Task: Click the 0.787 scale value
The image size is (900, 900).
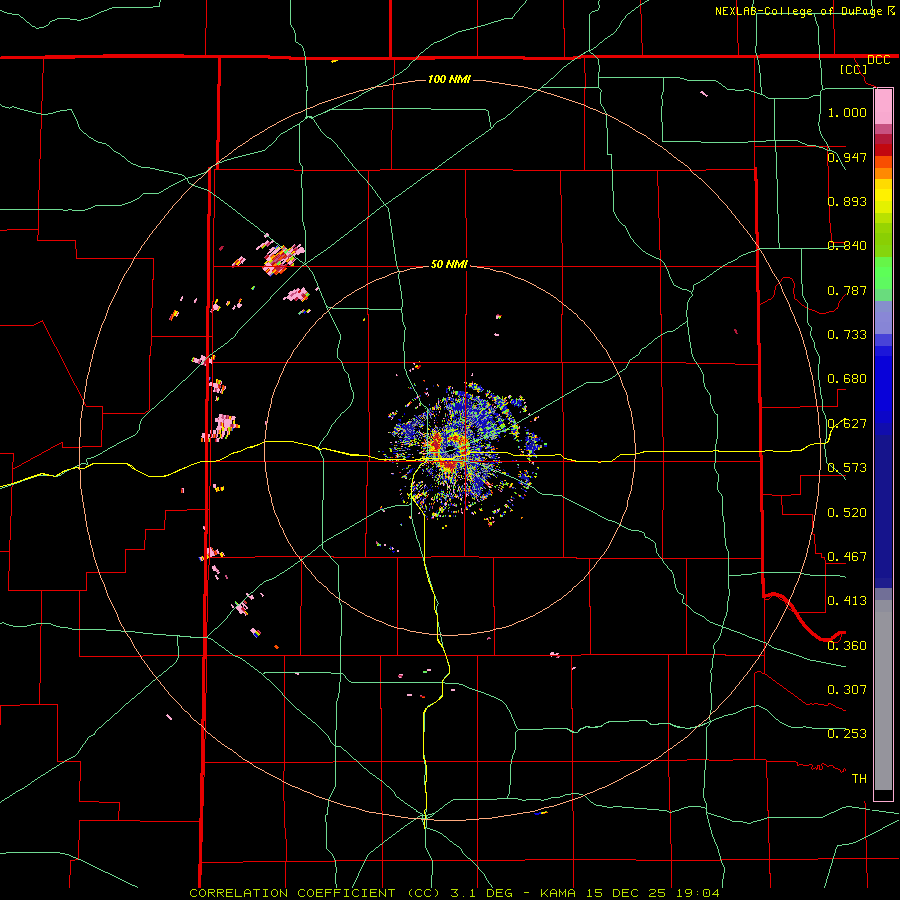Action: [x=847, y=290]
